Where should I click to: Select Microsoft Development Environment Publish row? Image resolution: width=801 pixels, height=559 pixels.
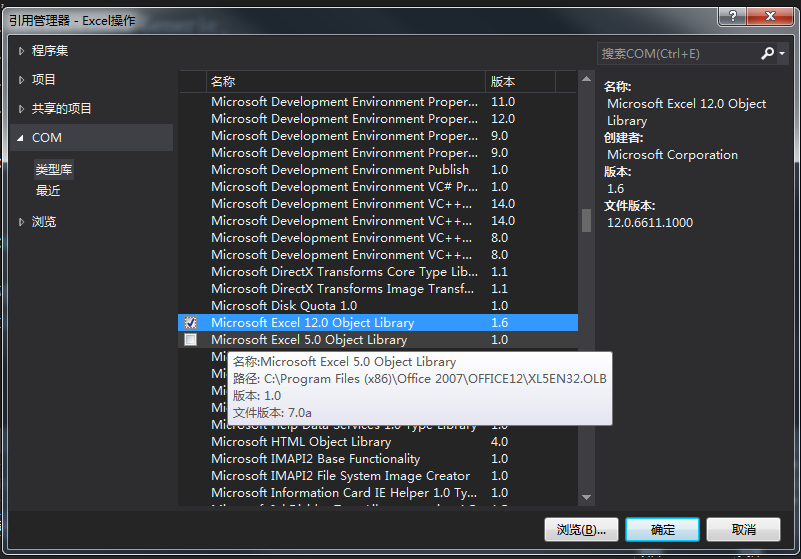click(x=378, y=170)
